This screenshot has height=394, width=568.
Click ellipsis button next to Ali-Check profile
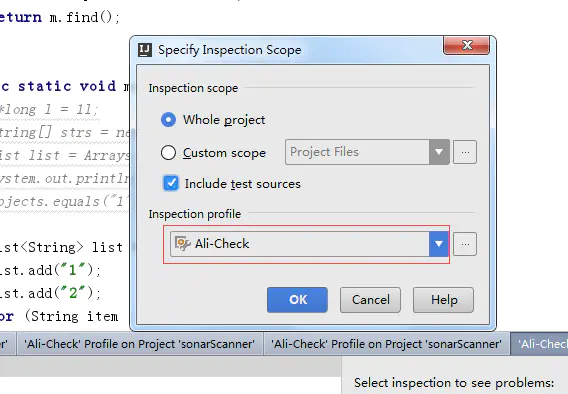coord(465,244)
